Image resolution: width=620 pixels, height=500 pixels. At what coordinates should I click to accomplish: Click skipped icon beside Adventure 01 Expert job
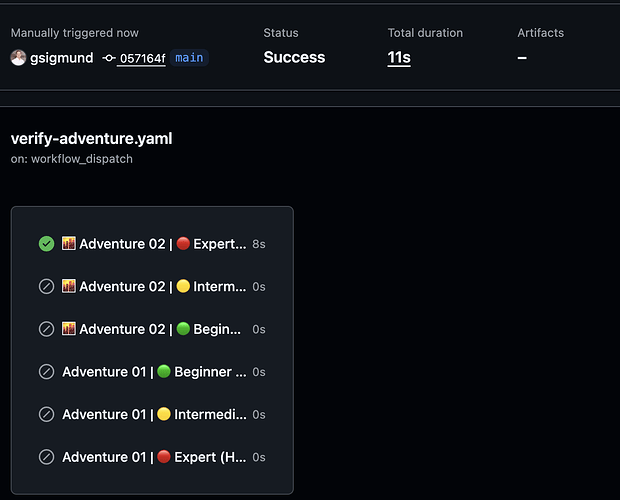coord(46,457)
